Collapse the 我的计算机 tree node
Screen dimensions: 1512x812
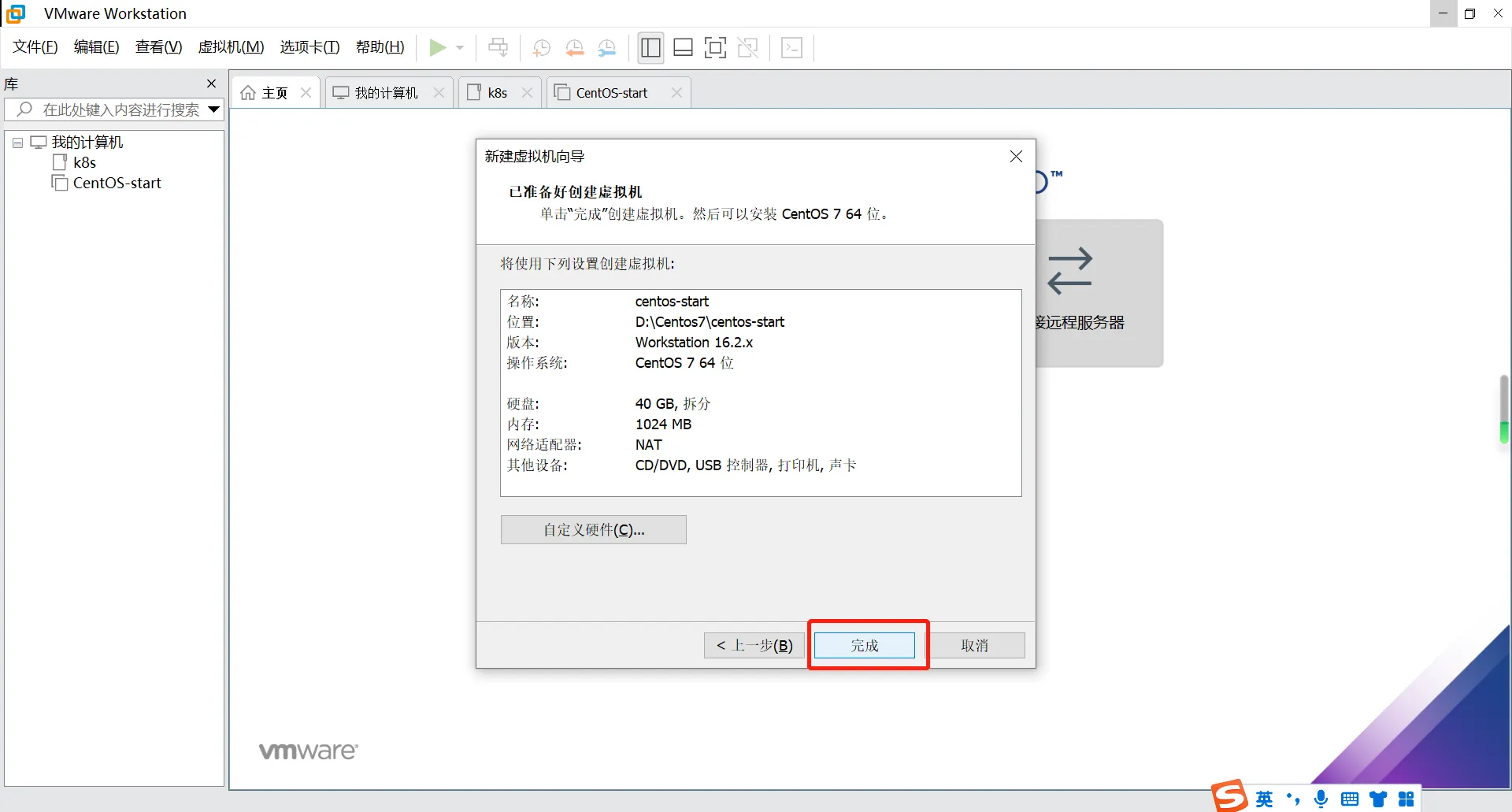pos(17,143)
